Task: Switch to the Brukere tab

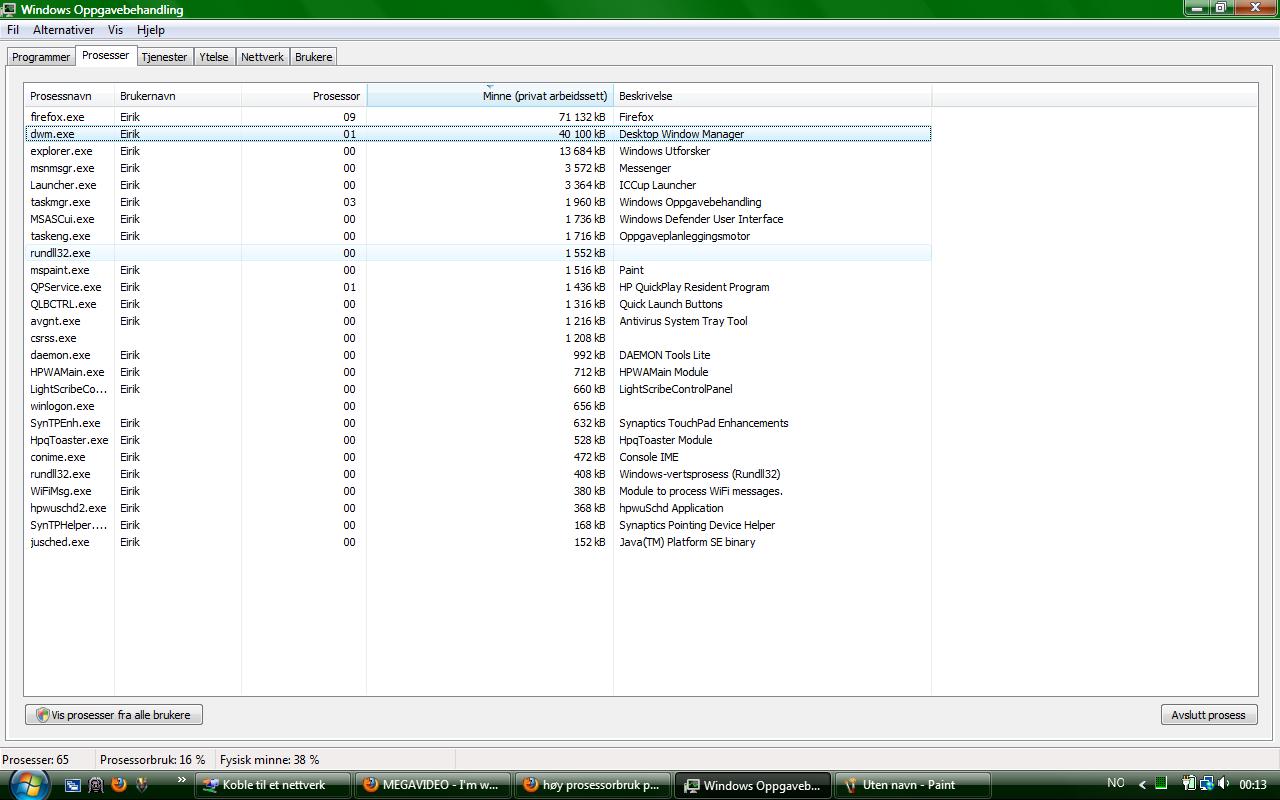Action: [x=313, y=57]
